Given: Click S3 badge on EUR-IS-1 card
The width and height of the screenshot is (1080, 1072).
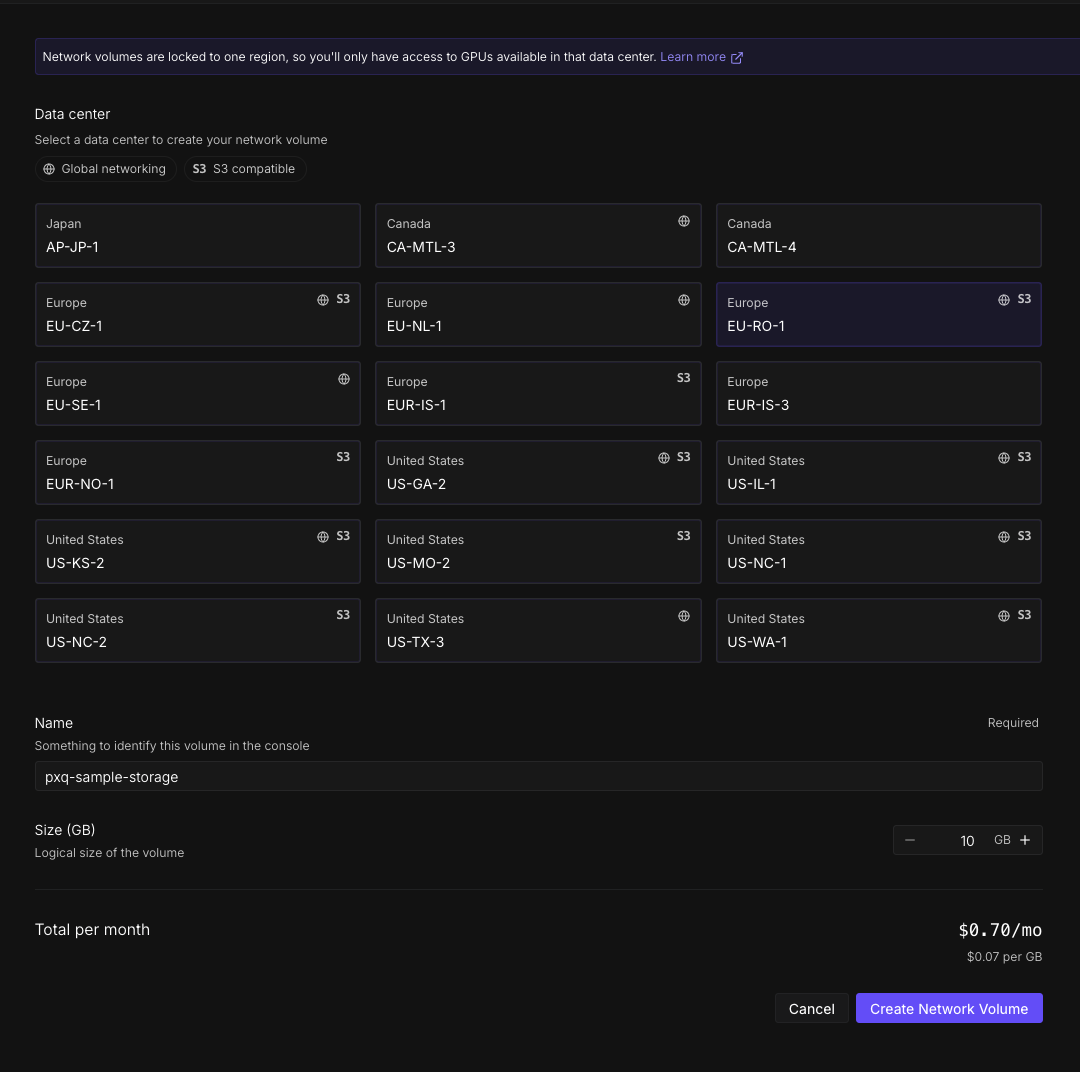Looking at the screenshot, I should (x=683, y=378).
